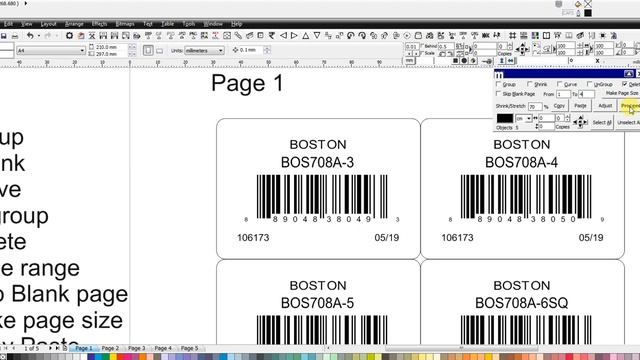640x360 pixels.
Task: Click the Select All button
Action: (602, 122)
